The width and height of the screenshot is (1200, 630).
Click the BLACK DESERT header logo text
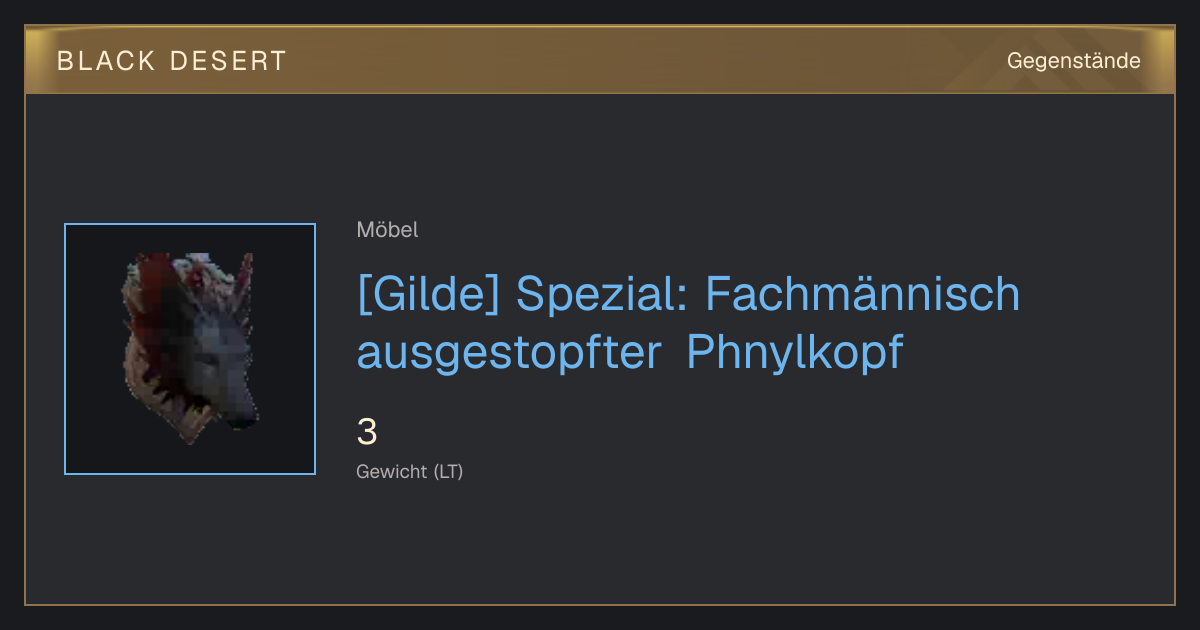click(172, 61)
